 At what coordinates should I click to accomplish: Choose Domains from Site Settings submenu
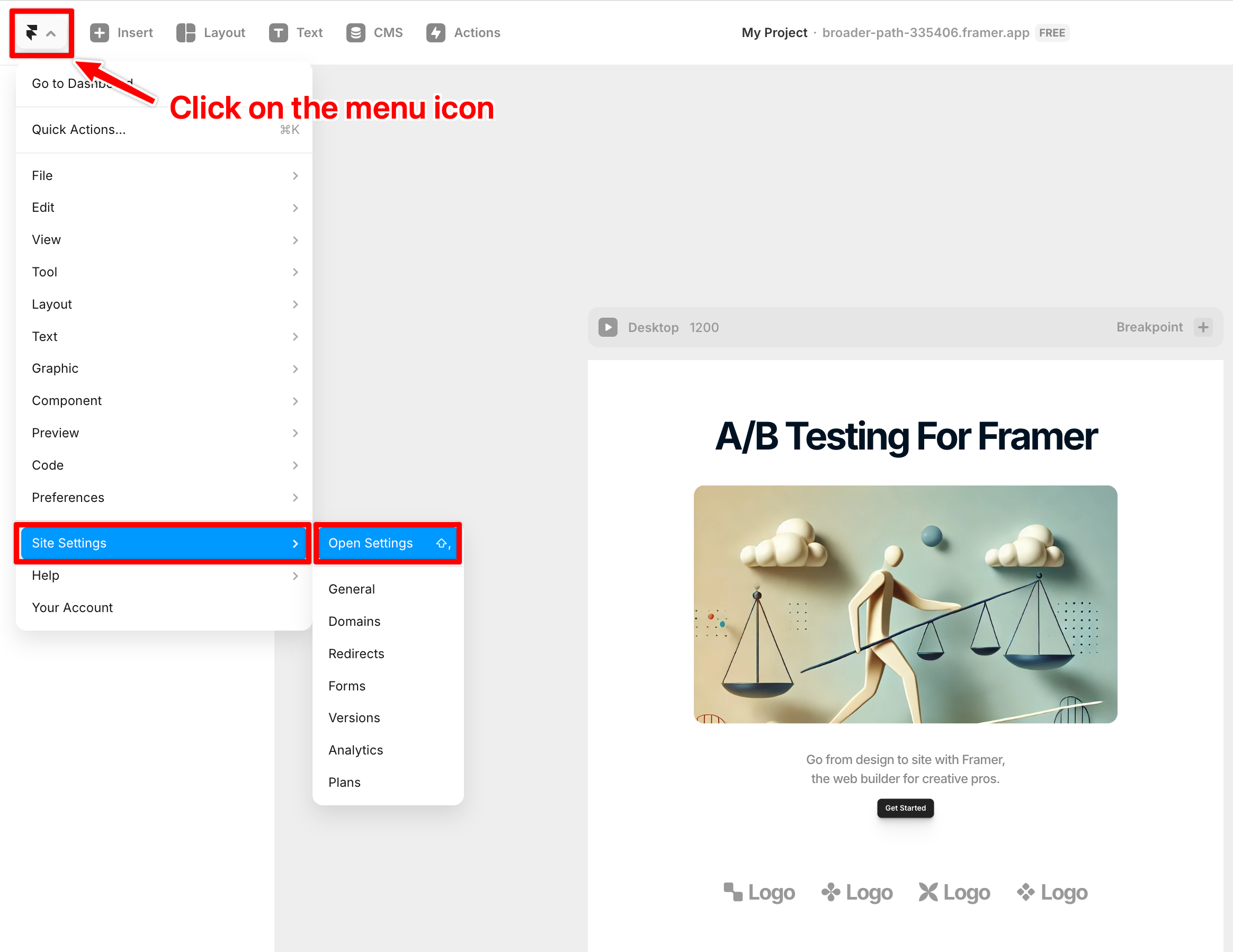(354, 621)
